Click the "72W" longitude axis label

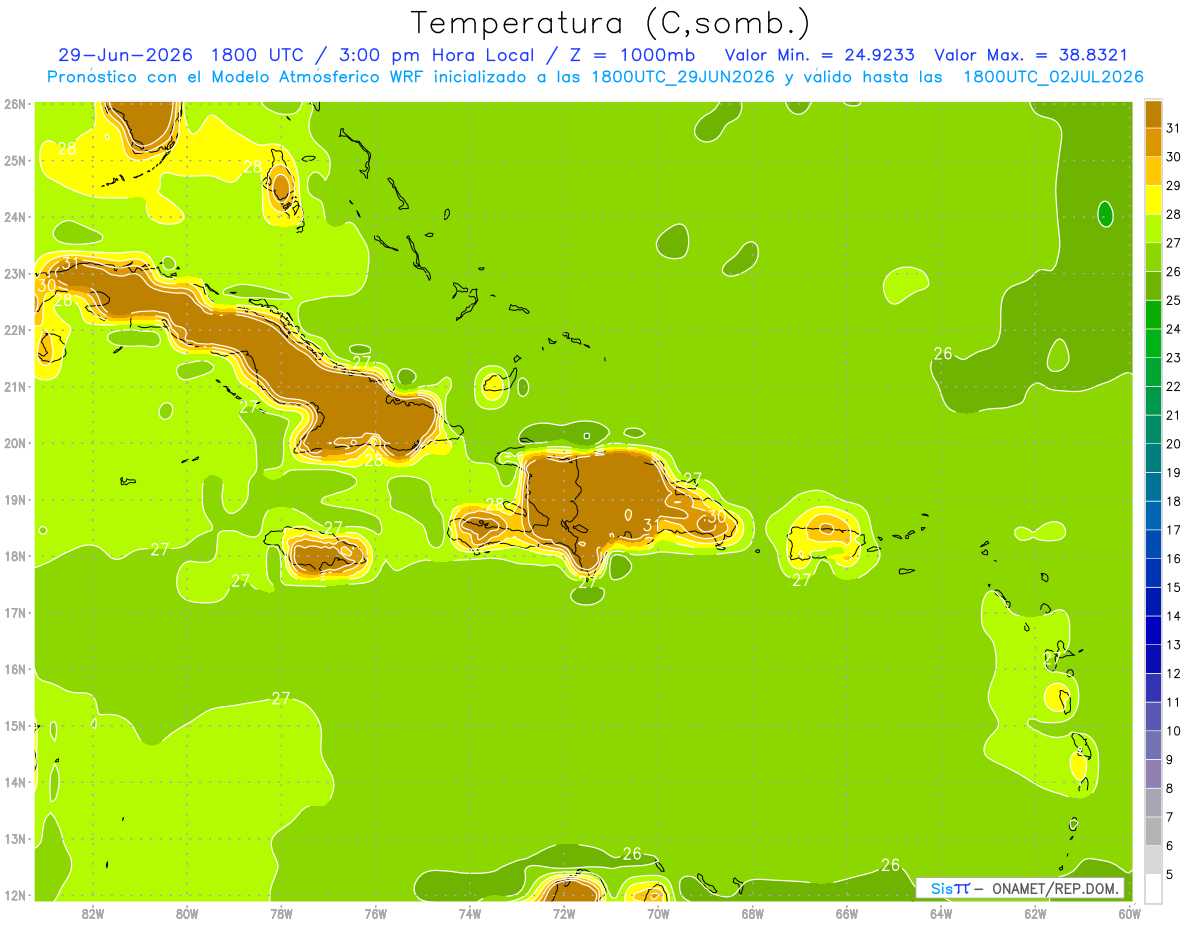pos(564,913)
